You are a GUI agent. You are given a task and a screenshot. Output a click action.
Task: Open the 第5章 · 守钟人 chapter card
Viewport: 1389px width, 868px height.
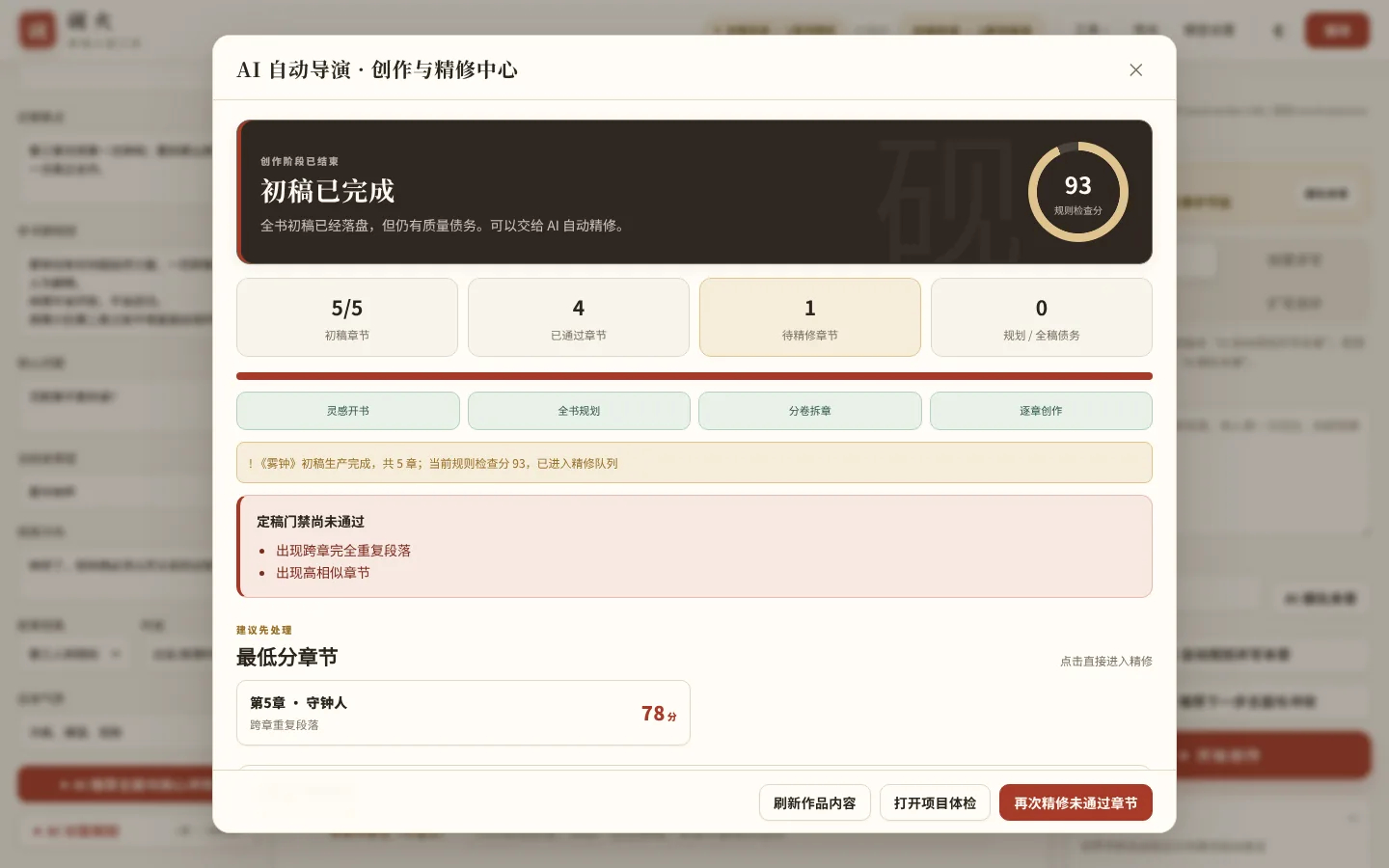463,713
